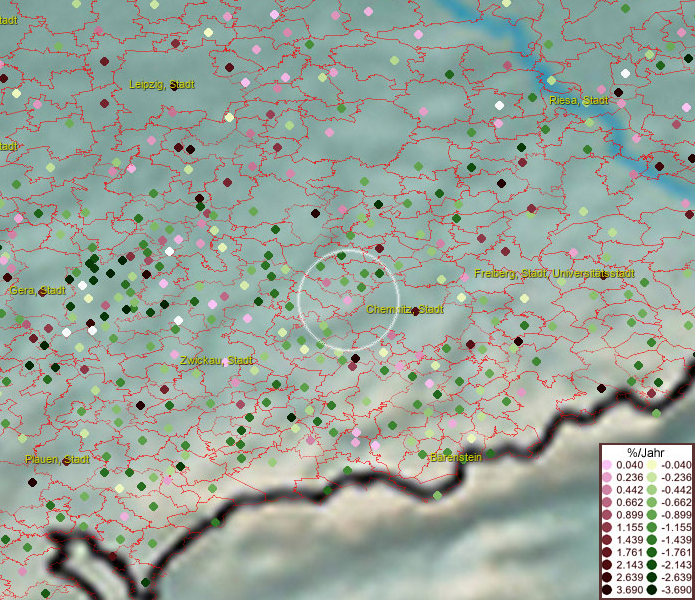Click the Chemnitz, Stadt map label
Viewport: 695px width, 600px height.
405,309
